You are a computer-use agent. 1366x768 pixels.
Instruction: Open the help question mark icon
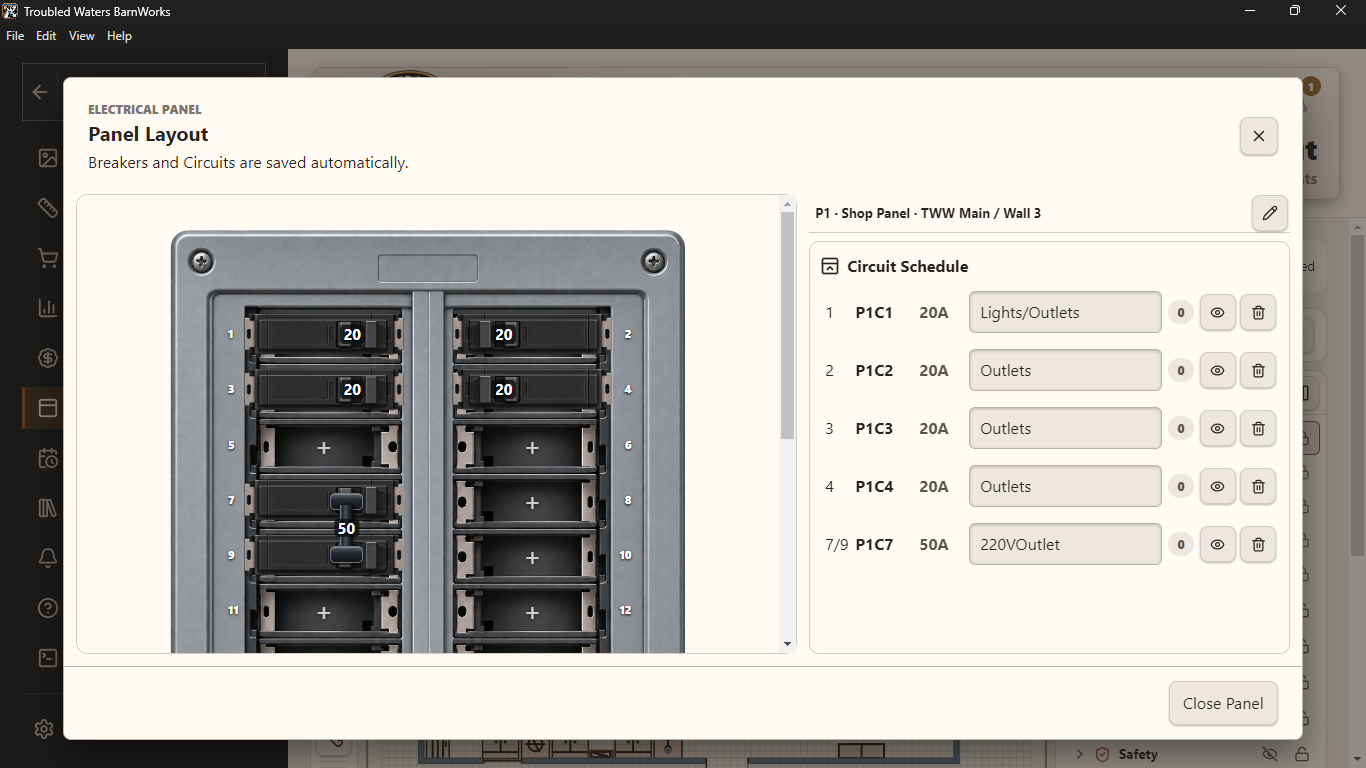coord(47,608)
